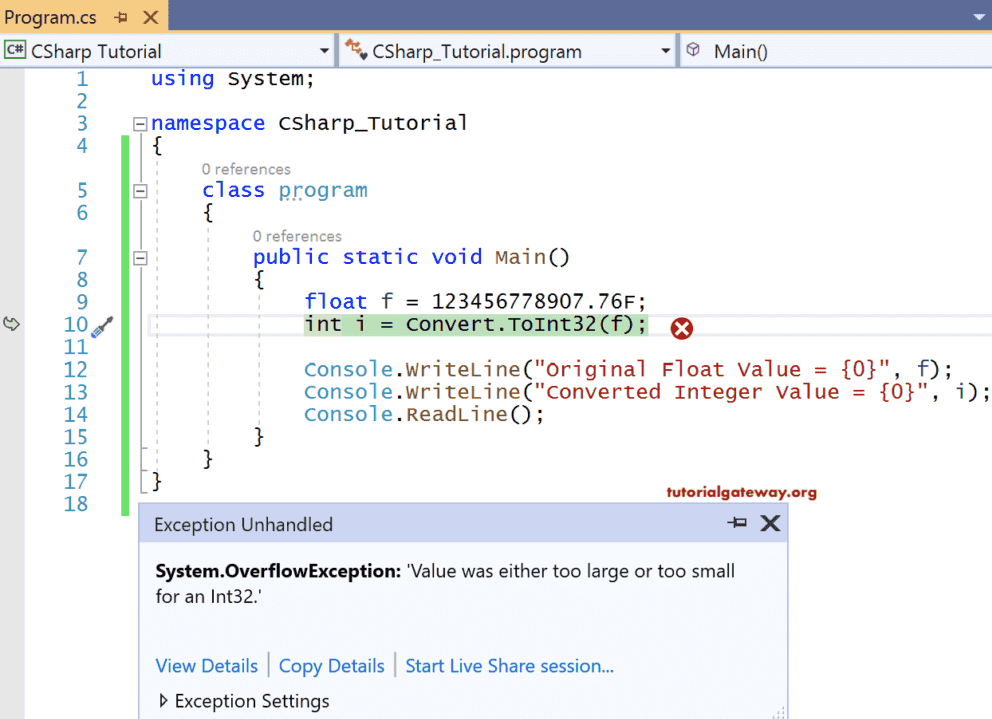Image resolution: width=992 pixels, height=719 pixels.
Task: Click the class icon beside CSharp_Tutorial.program
Action: [356, 50]
